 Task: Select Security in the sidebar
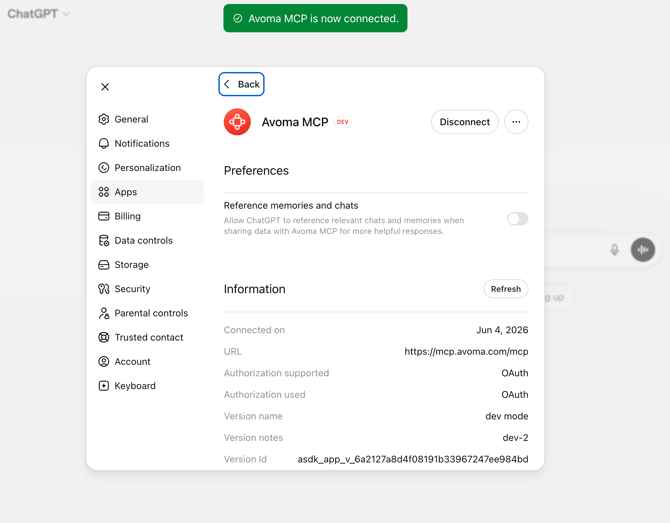tap(147, 289)
